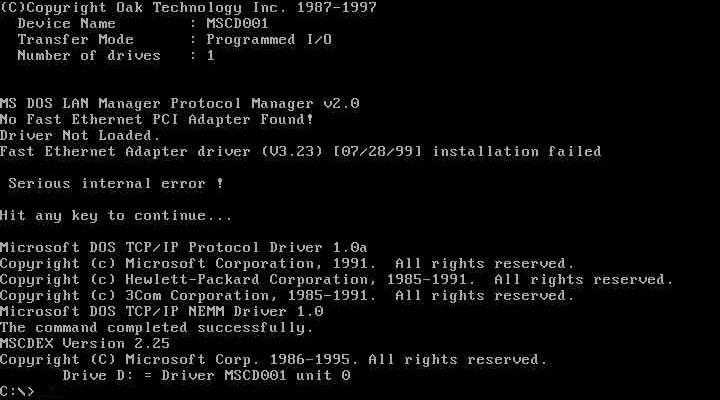Image resolution: width=720 pixels, height=400 pixels.
Task: Select "No Fast Ethernet PCI Adapter Found!" text
Action: click(x=157, y=119)
